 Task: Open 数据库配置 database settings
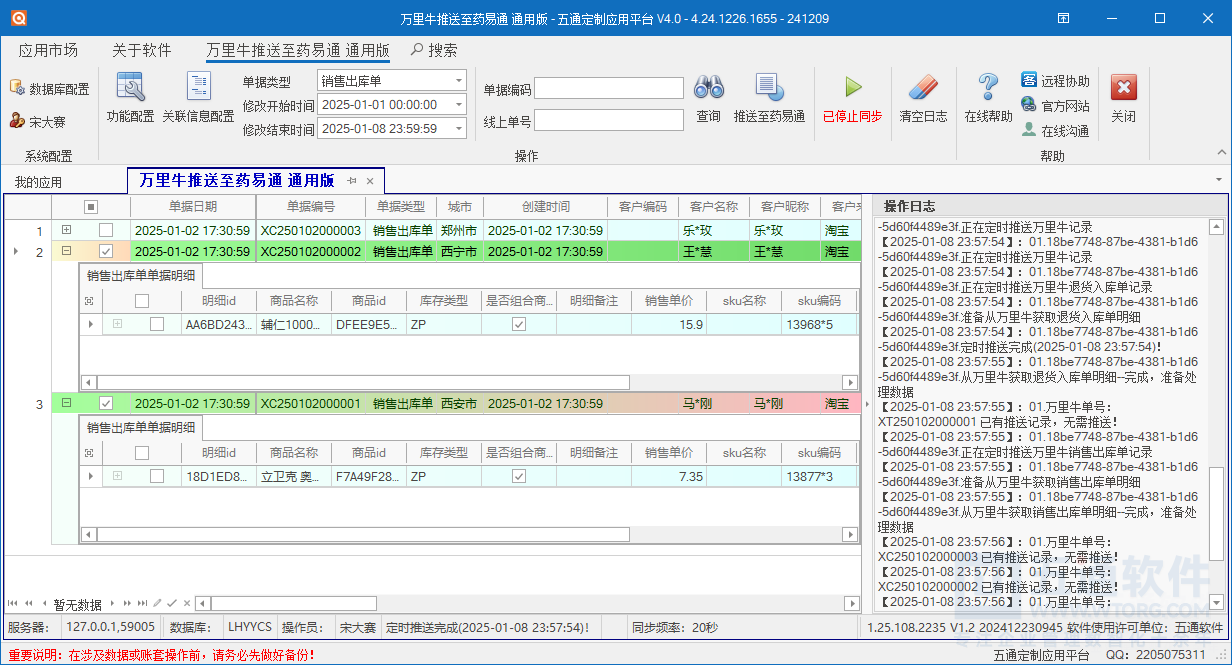[x=49, y=89]
